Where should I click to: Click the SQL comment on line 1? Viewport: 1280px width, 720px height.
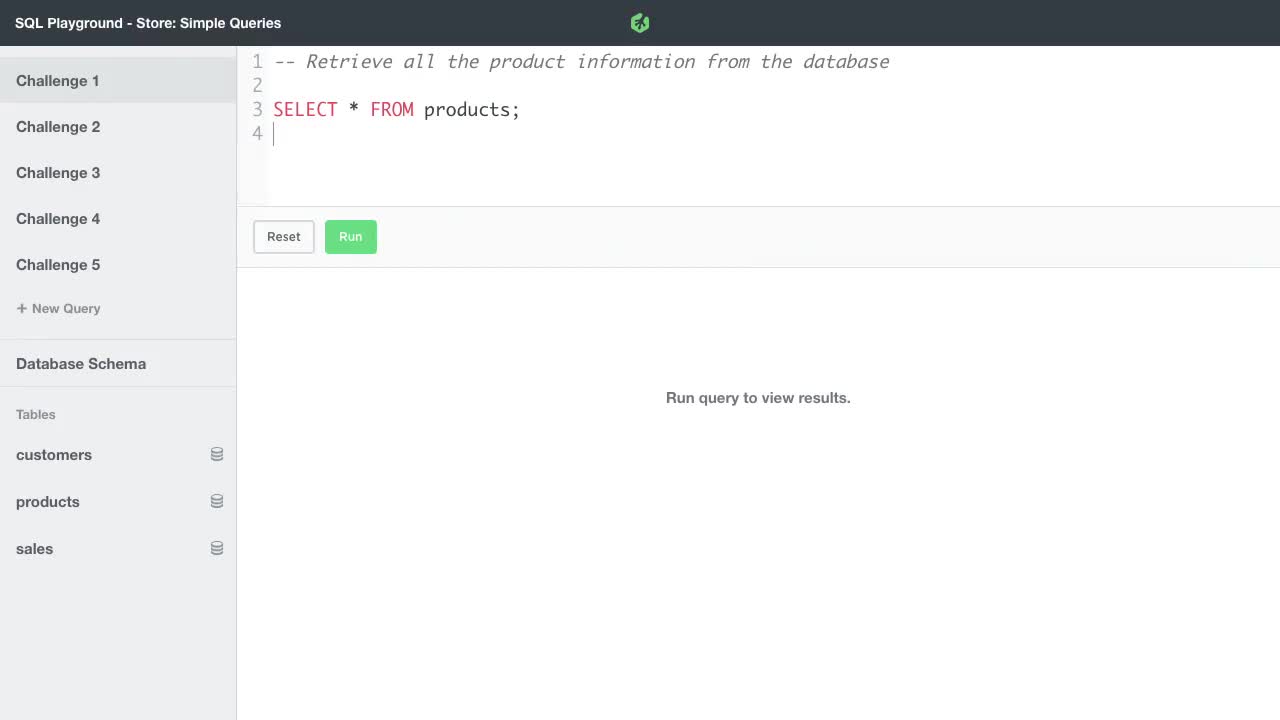pos(580,61)
